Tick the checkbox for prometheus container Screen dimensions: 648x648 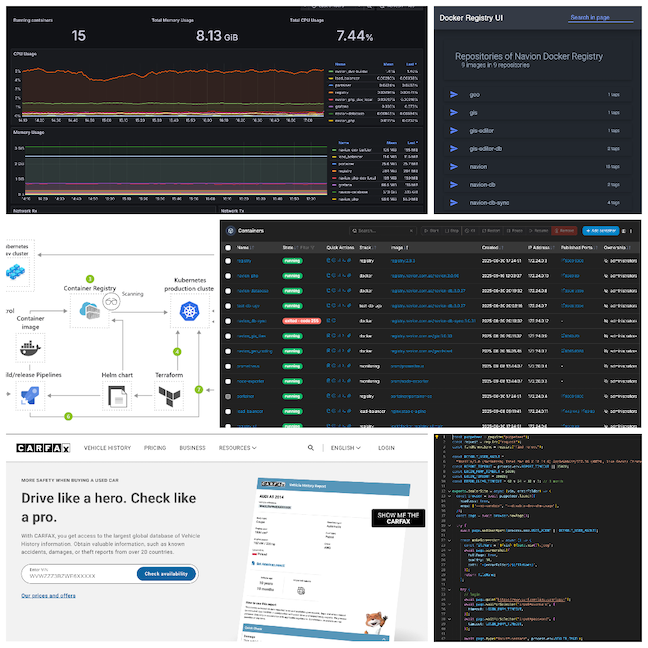(228, 366)
